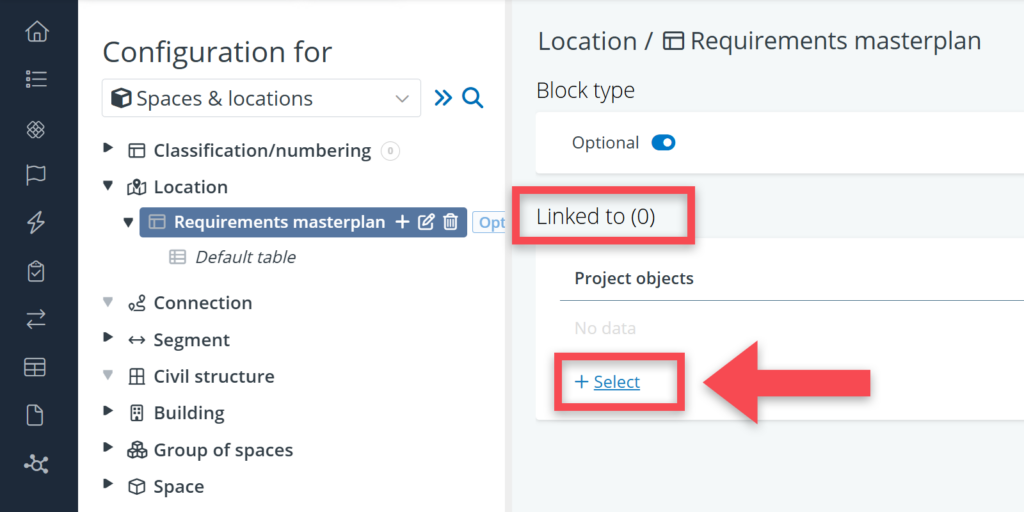Screen dimensions: 1024x512
Task: Delete Requirements masterplan with trash icon
Action: (x=451, y=222)
